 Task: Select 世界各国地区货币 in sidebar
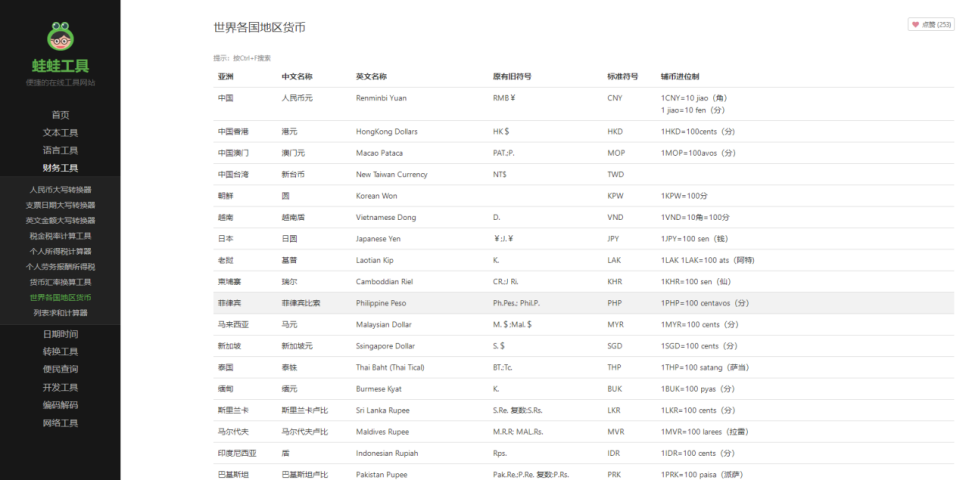point(61,297)
